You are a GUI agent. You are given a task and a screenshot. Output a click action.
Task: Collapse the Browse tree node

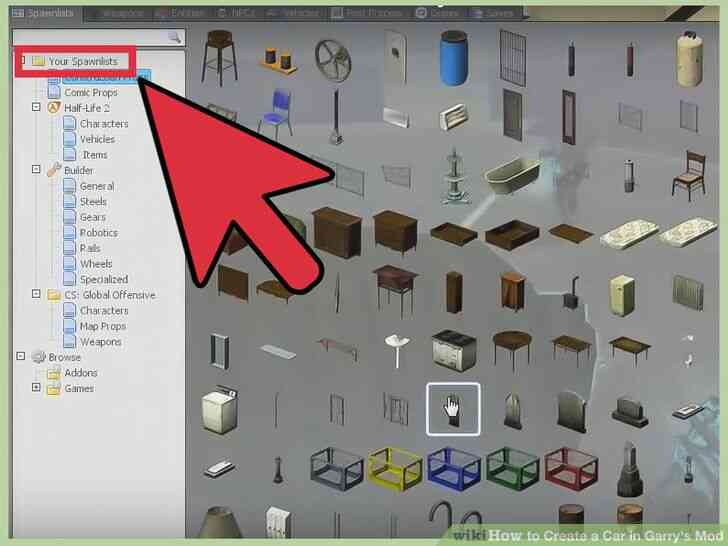click(x=21, y=357)
